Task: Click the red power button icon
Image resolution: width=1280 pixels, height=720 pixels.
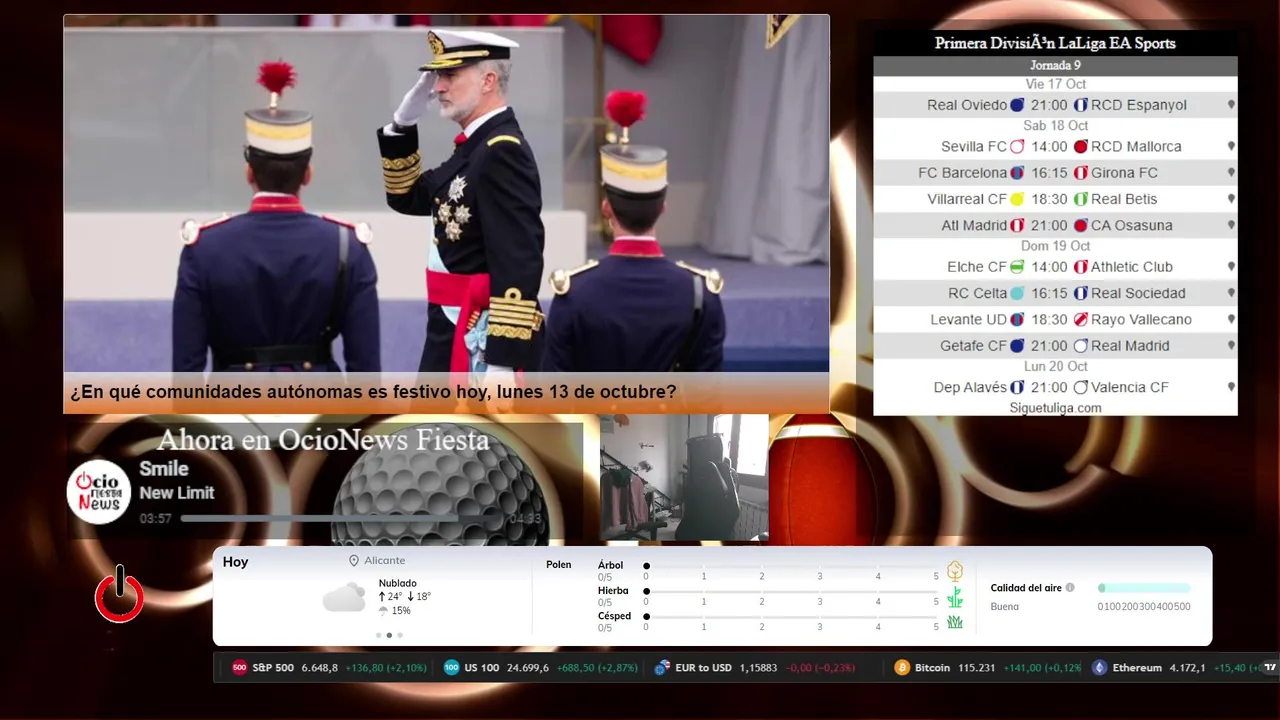Action: (119, 594)
